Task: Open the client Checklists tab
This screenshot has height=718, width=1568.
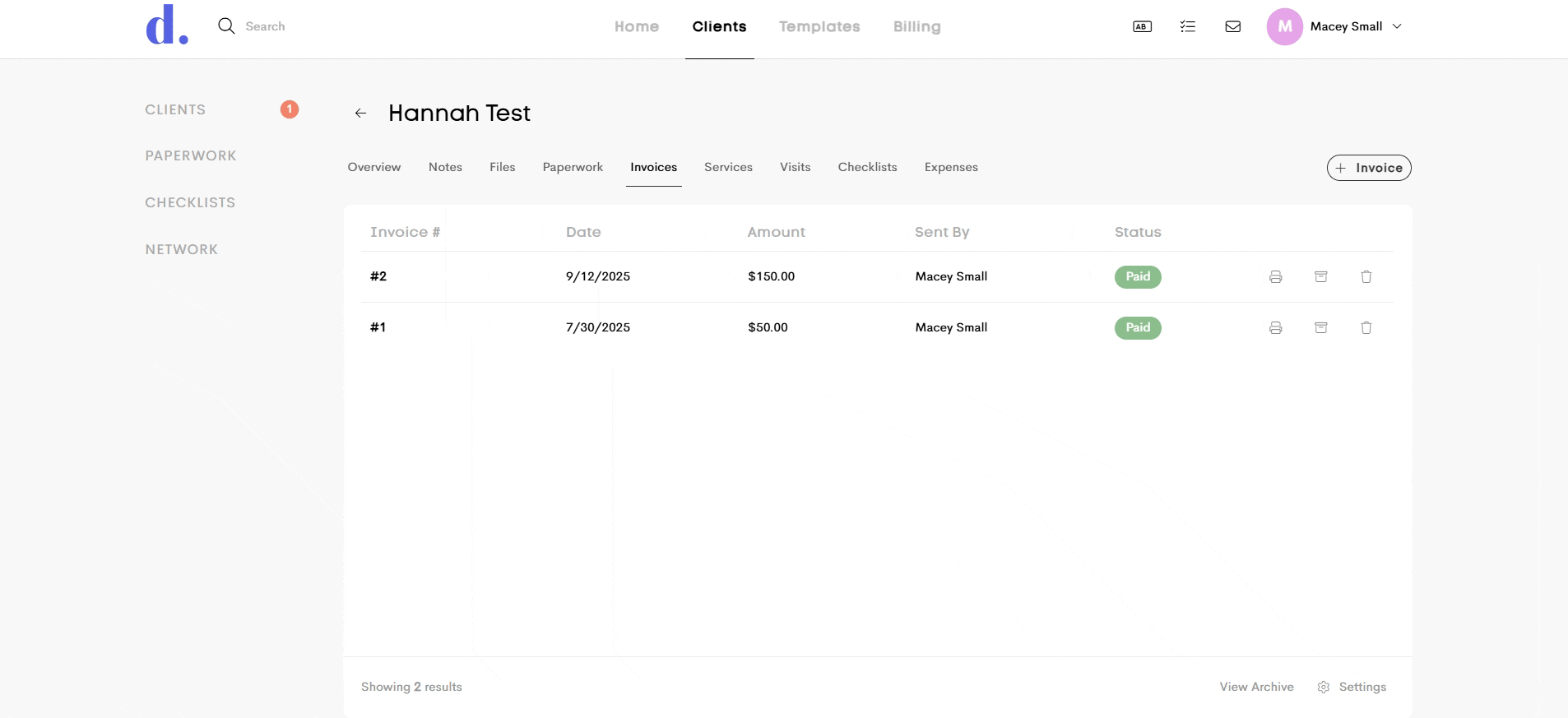Action: (867, 167)
